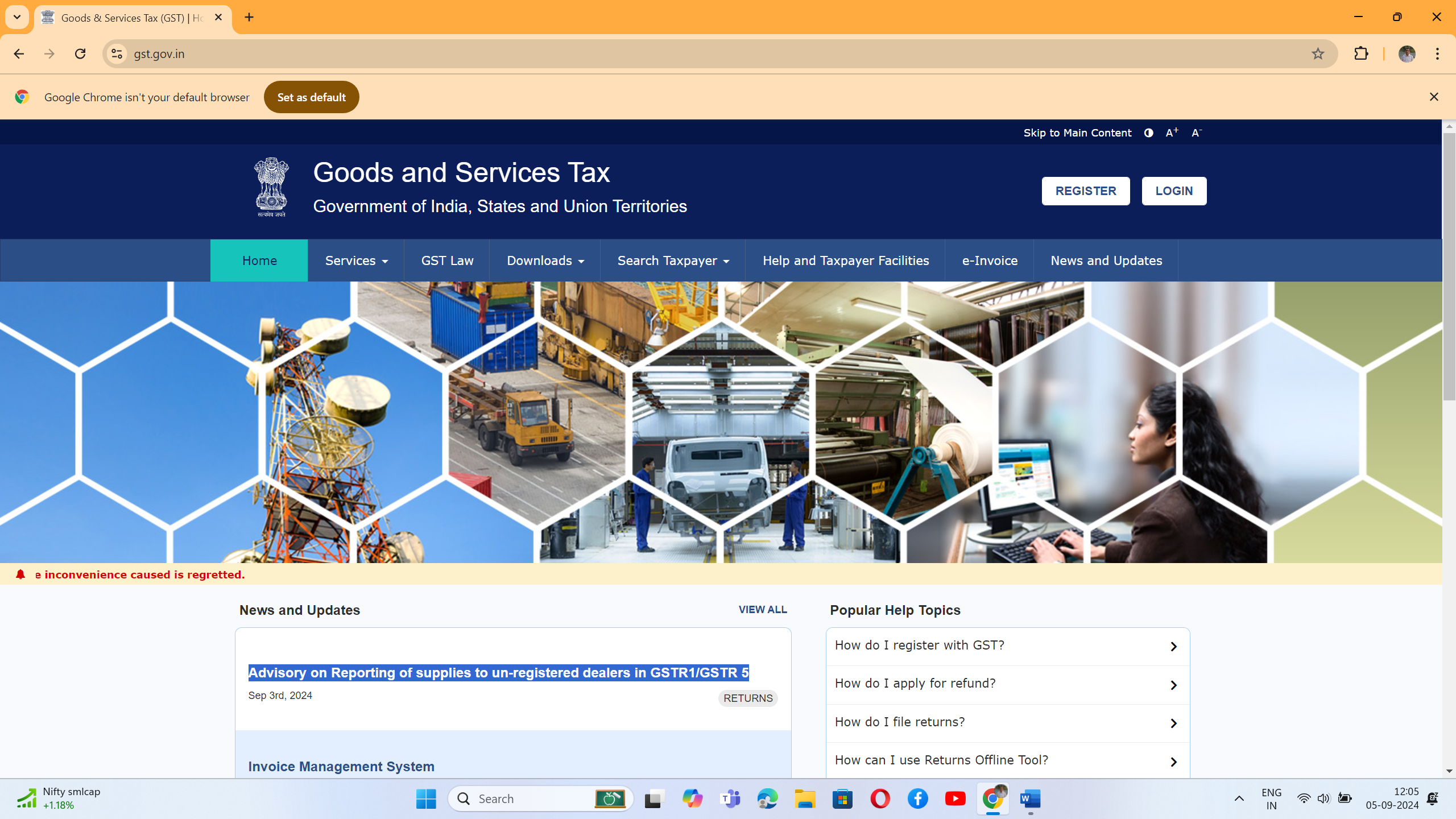This screenshot has width=1456, height=819.
Task: Open the Chrome extensions puzzle icon
Action: tap(1361, 53)
